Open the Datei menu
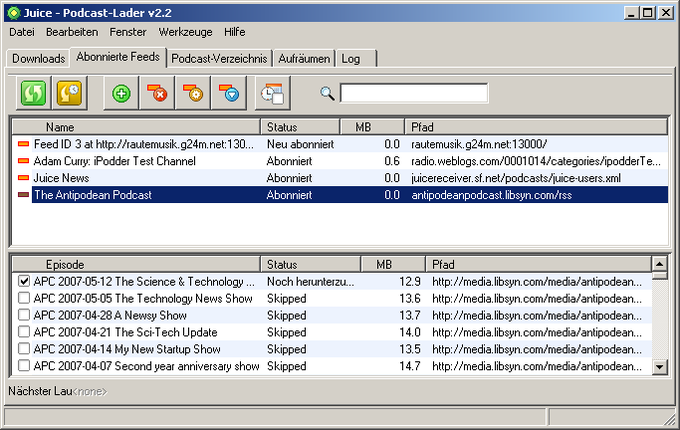The width and height of the screenshot is (680, 430). 22,32
